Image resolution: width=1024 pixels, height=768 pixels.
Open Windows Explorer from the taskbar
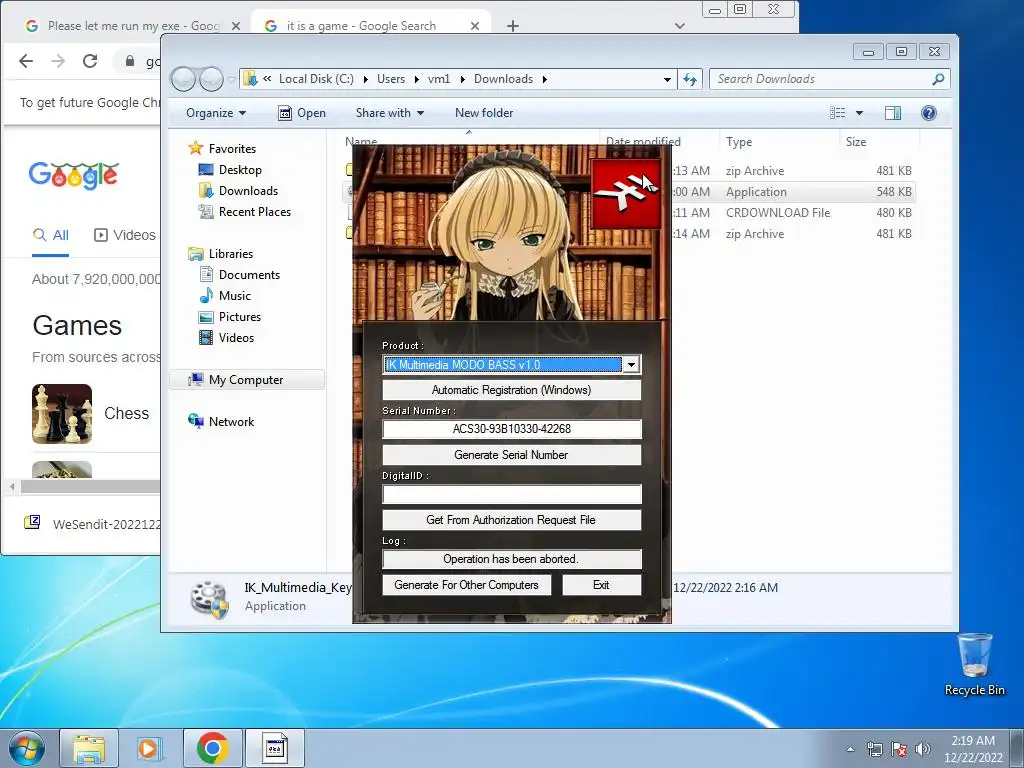[x=89, y=748]
